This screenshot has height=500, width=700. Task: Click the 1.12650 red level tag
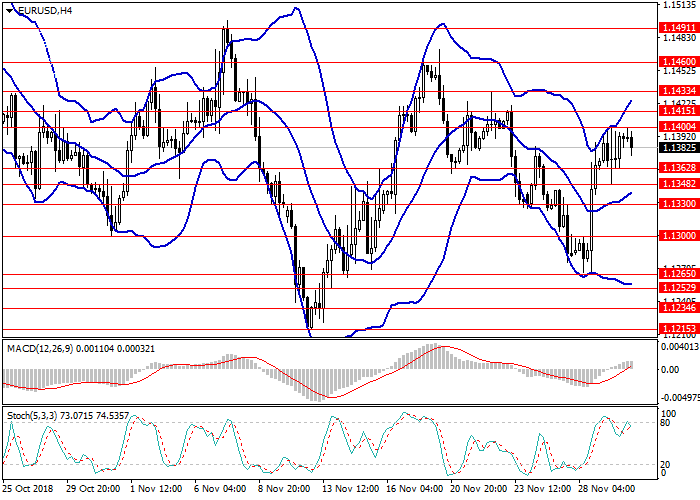(x=678, y=274)
